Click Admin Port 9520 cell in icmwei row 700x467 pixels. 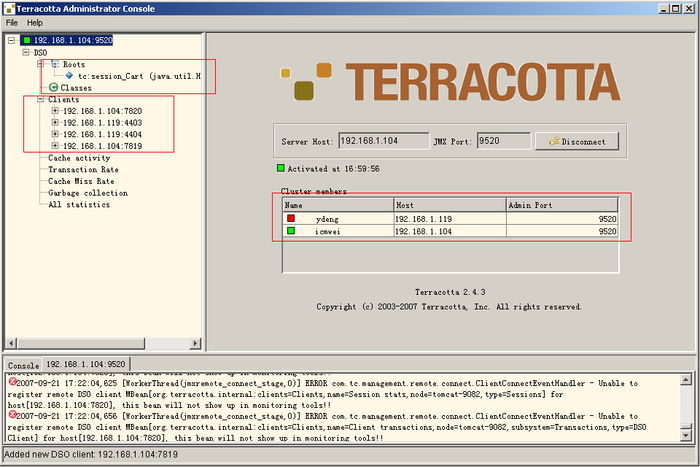(562, 231)
